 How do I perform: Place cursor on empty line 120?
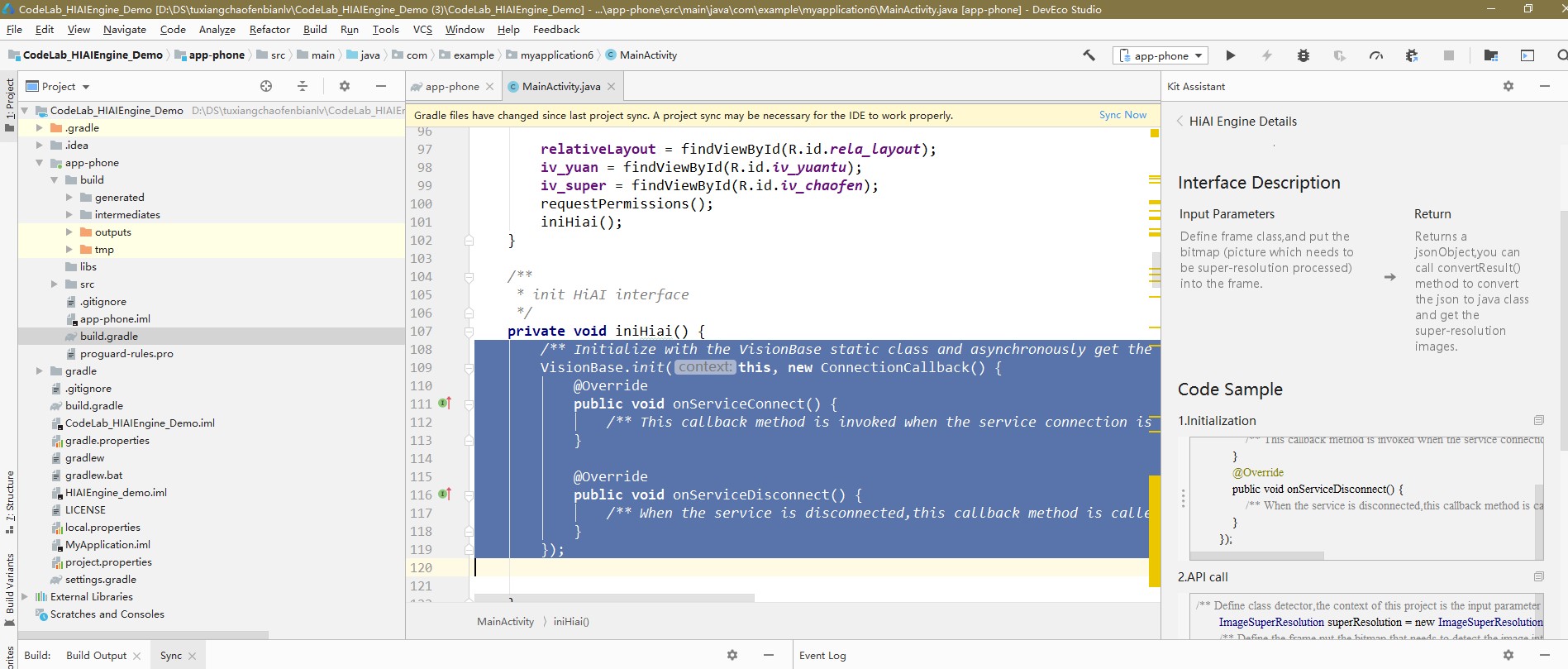click(x=810, y=567)
